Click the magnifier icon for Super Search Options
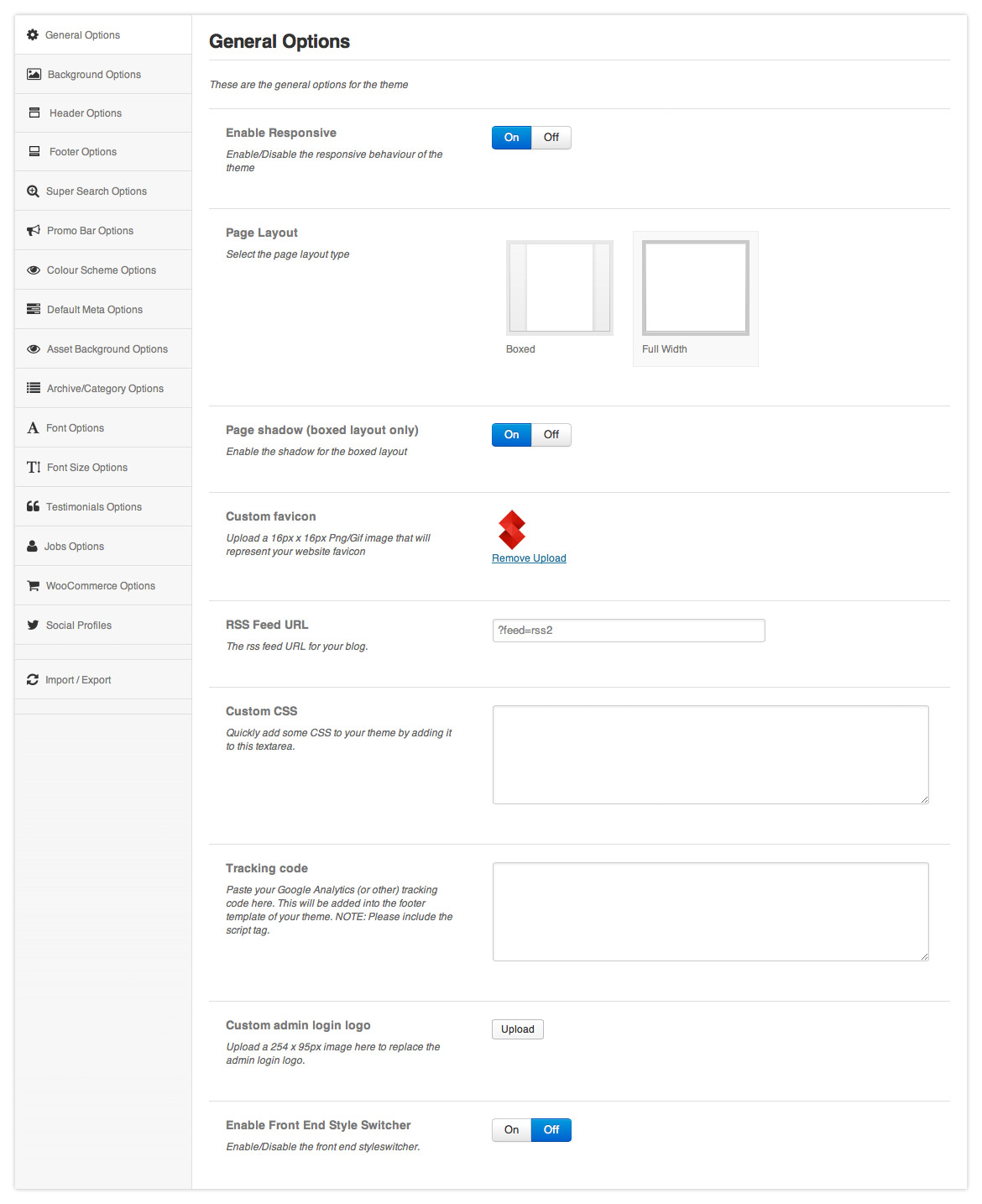982x1204 pixels. [x=33, y=191]
